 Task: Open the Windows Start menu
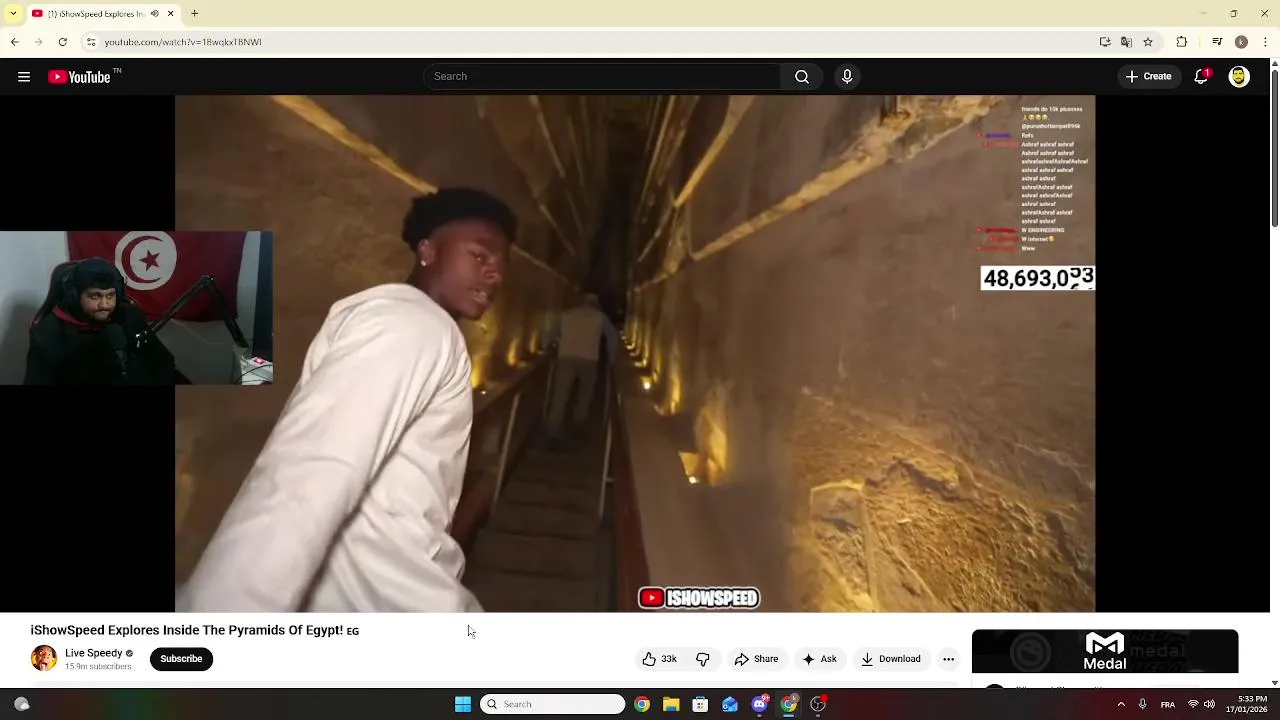[463, 704]
